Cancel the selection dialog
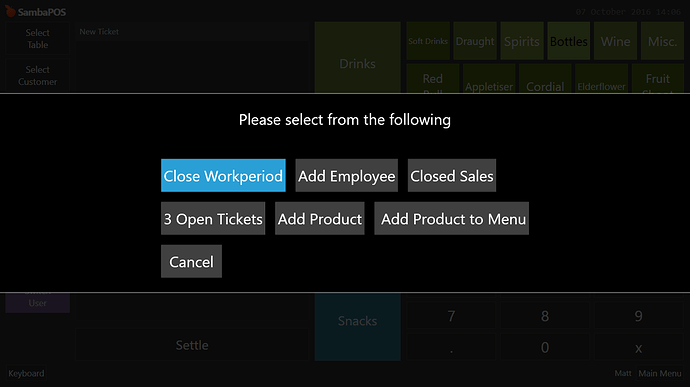The width and height of the screenshot is (690, 387). [191, 261]
